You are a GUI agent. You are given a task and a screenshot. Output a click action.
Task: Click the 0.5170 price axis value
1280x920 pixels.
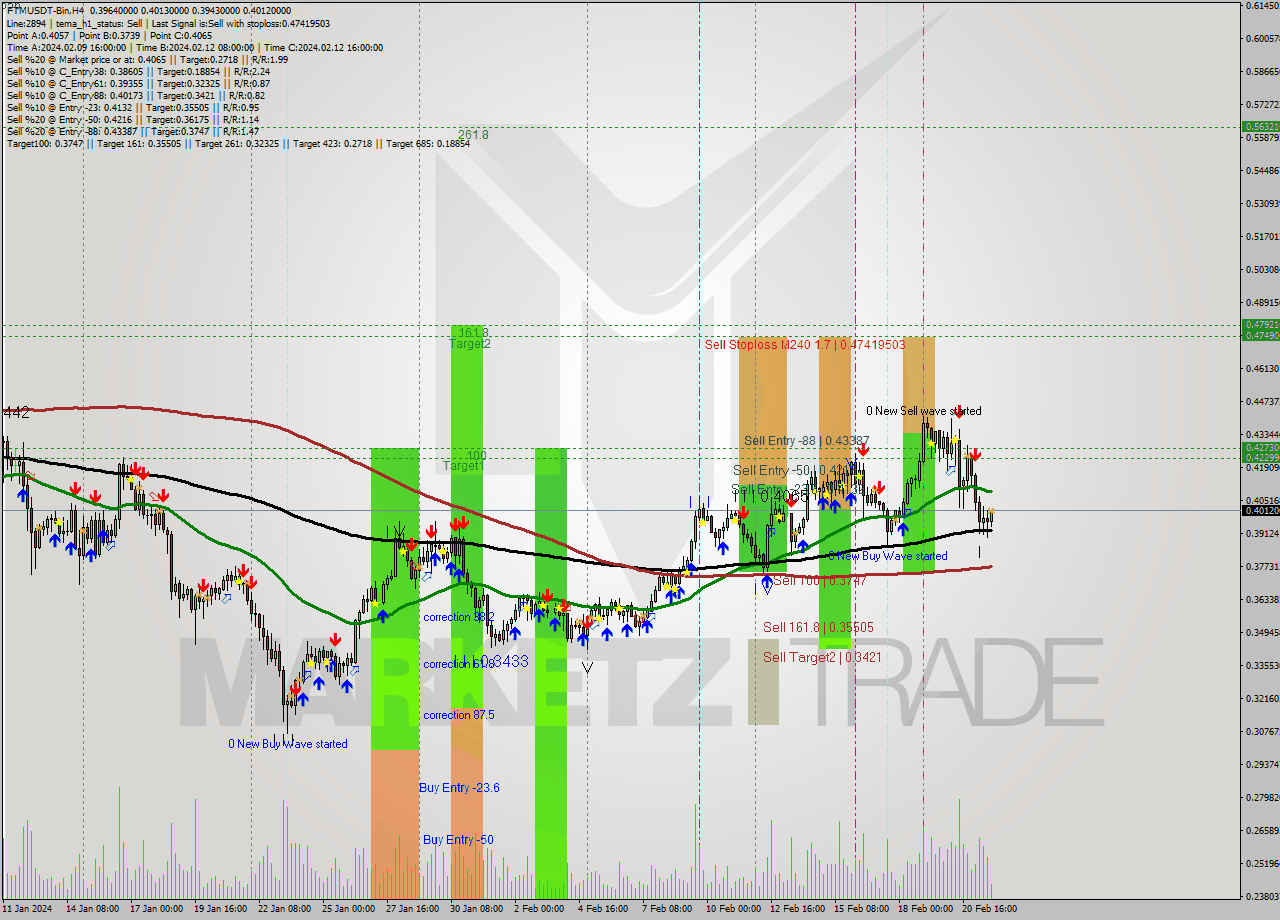(x=1262, y=237)
